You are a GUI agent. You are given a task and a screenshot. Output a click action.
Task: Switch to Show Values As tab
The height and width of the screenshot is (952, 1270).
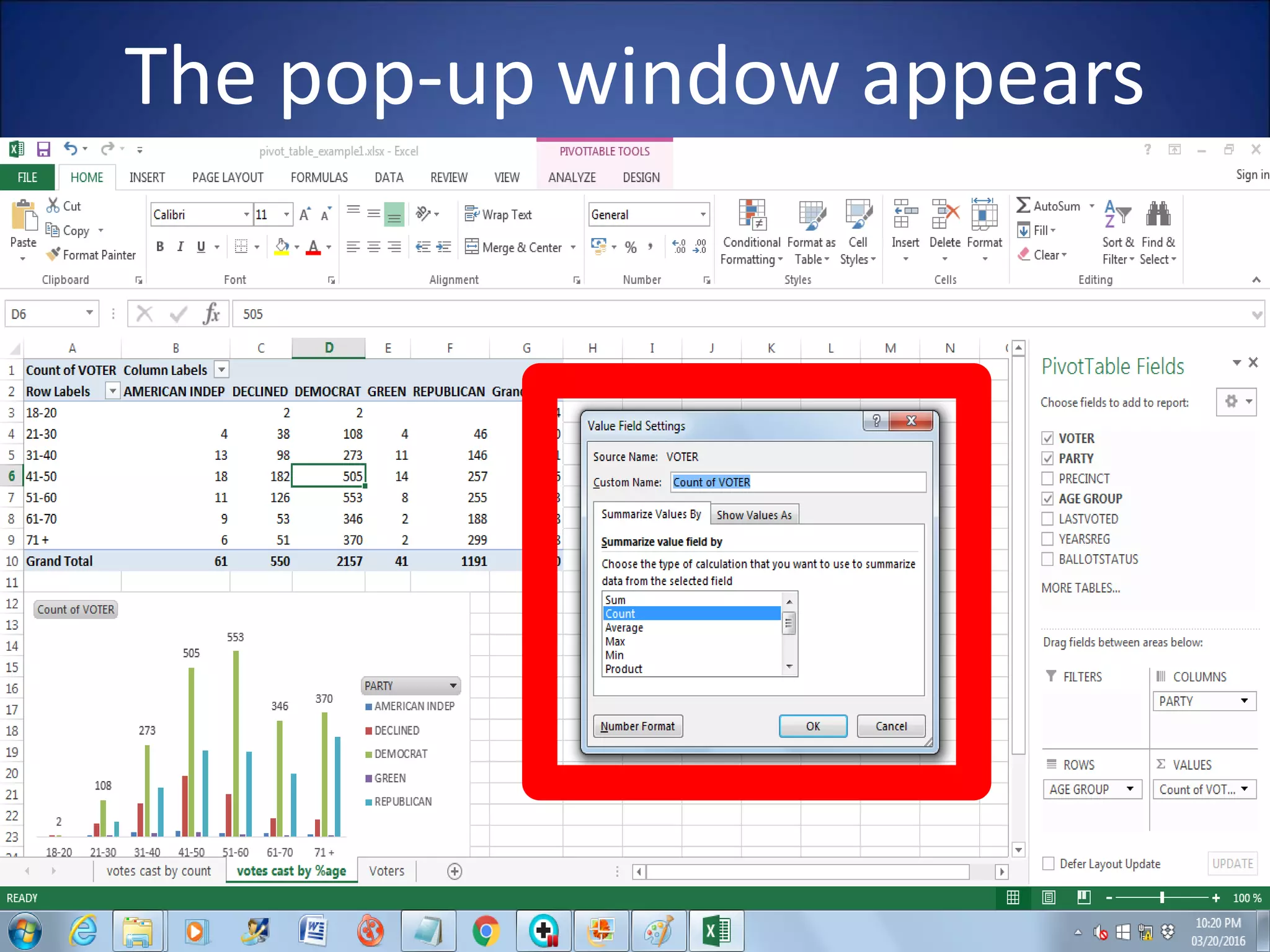pyautogui.click(x=754, y=515)
